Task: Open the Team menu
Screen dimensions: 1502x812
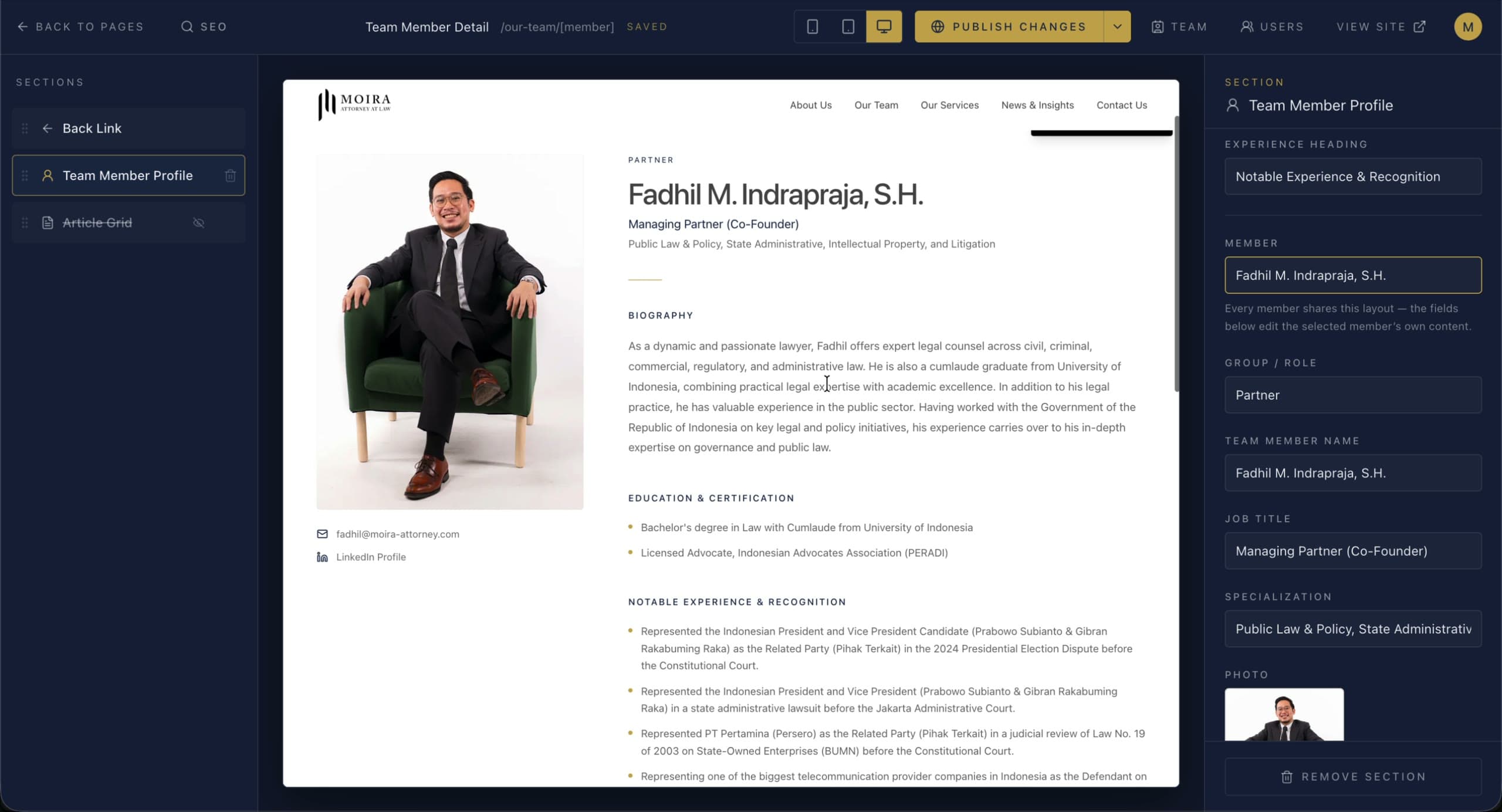Action: pyautogui.click(x=1179, y=26)
